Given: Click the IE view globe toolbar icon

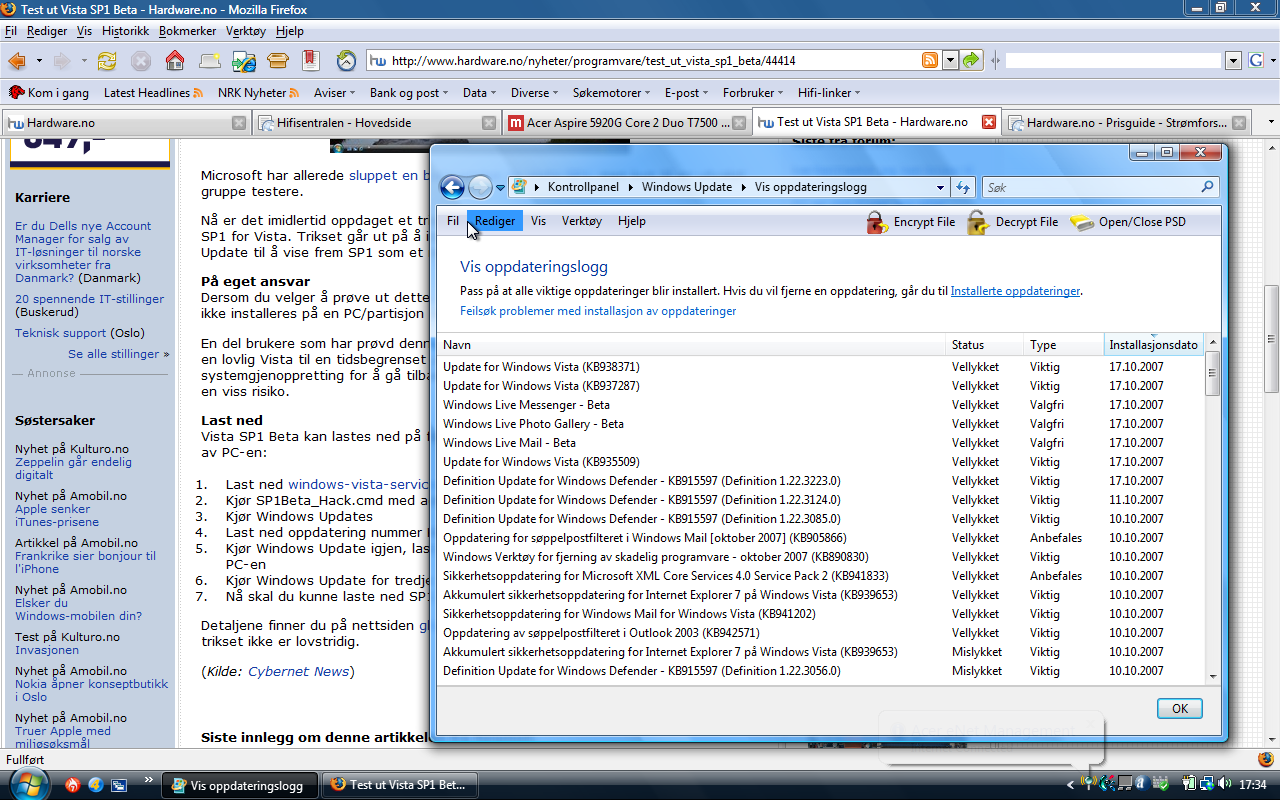Looking at the screenshot, I should tap(244, 61).
